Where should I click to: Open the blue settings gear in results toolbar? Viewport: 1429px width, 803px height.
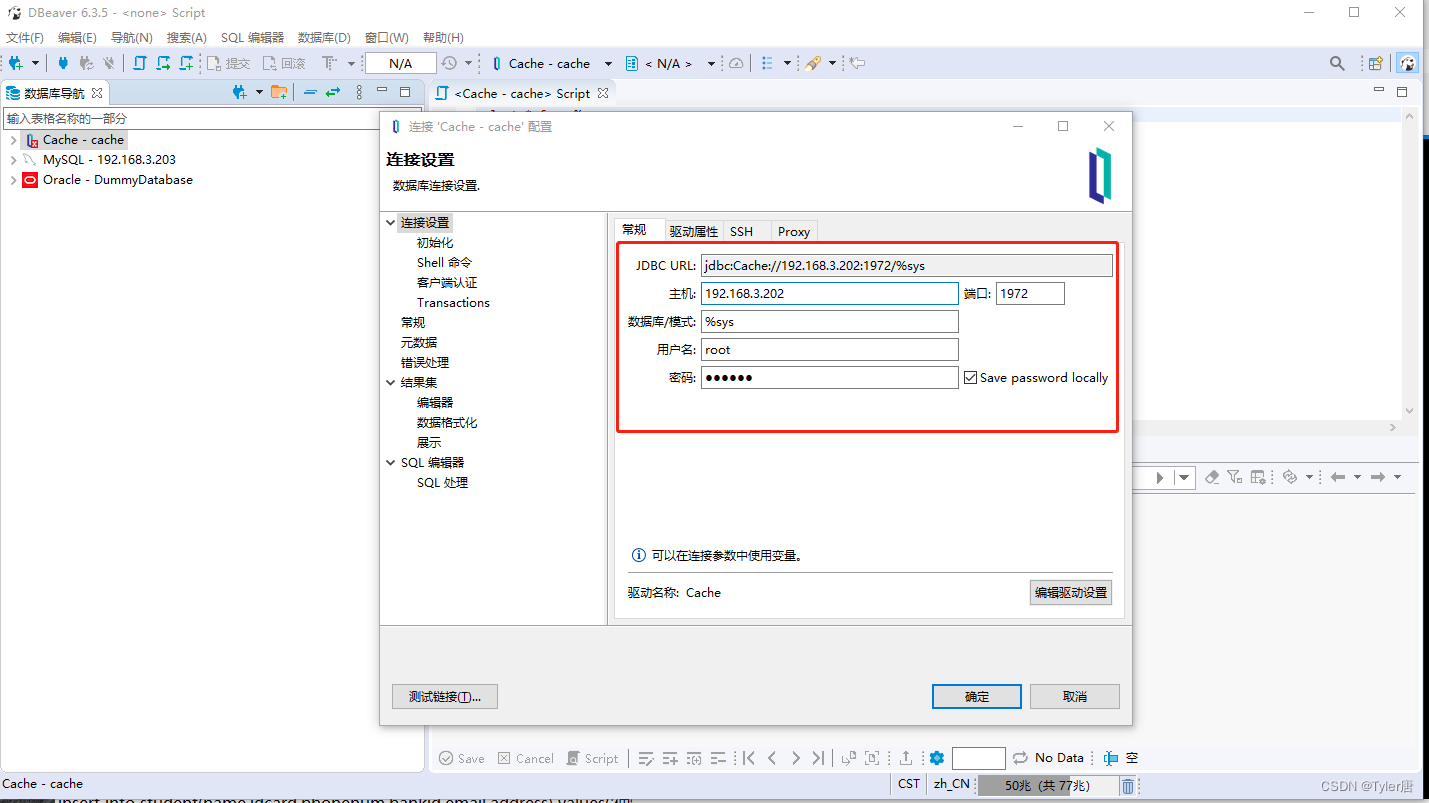(937, 758)
